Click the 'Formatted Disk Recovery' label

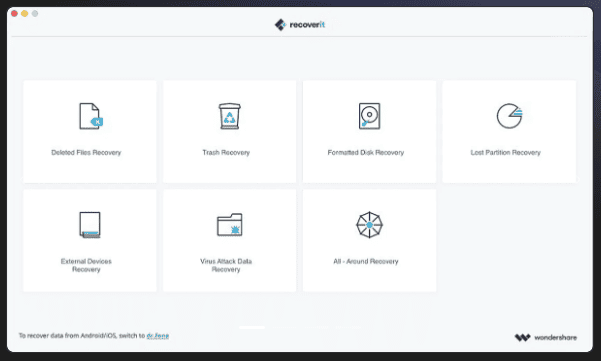click(366, 153)
